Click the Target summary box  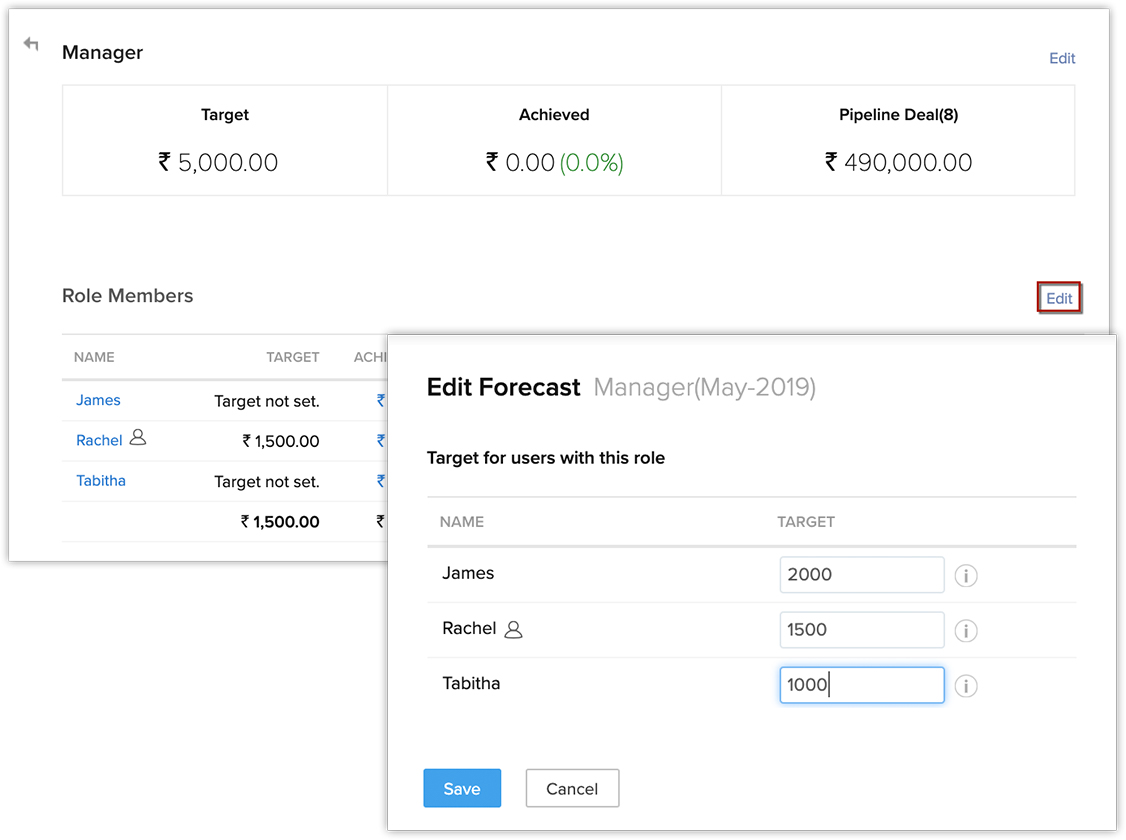pos(224,140)
